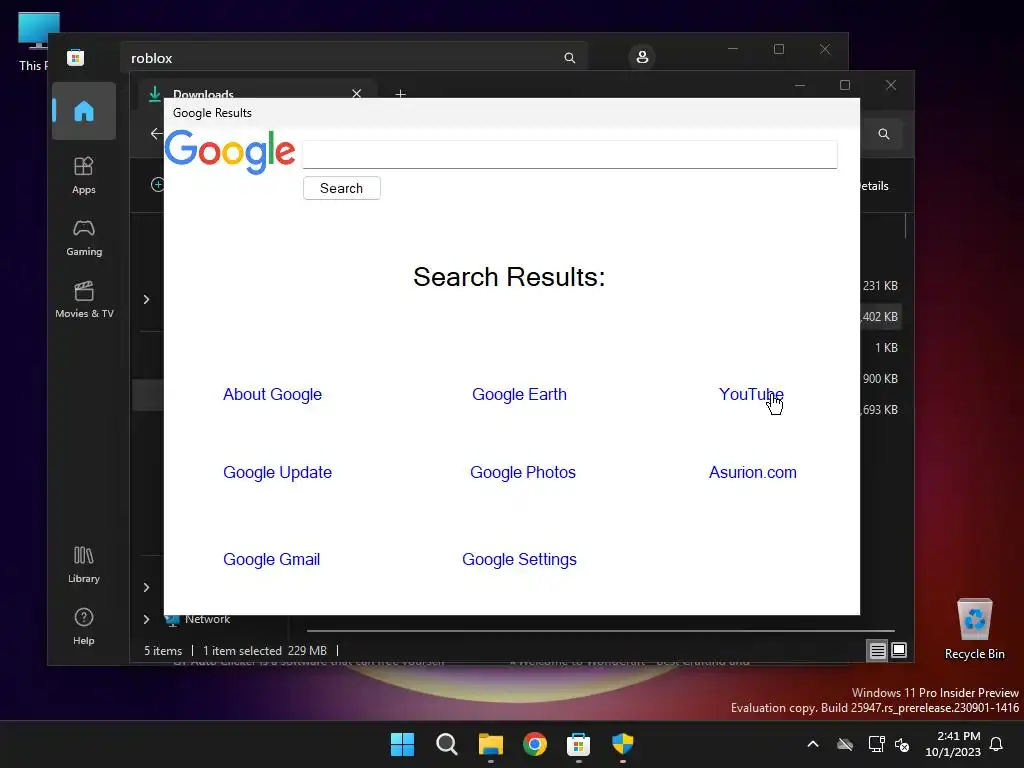1024x768 pixels.
Task: Open Home in Microsoft Store sidebar
Action: (84, 111)
